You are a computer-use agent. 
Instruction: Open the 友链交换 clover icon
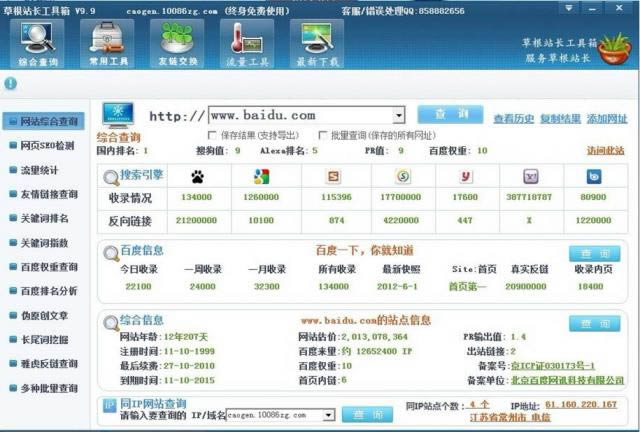point(177,44)
